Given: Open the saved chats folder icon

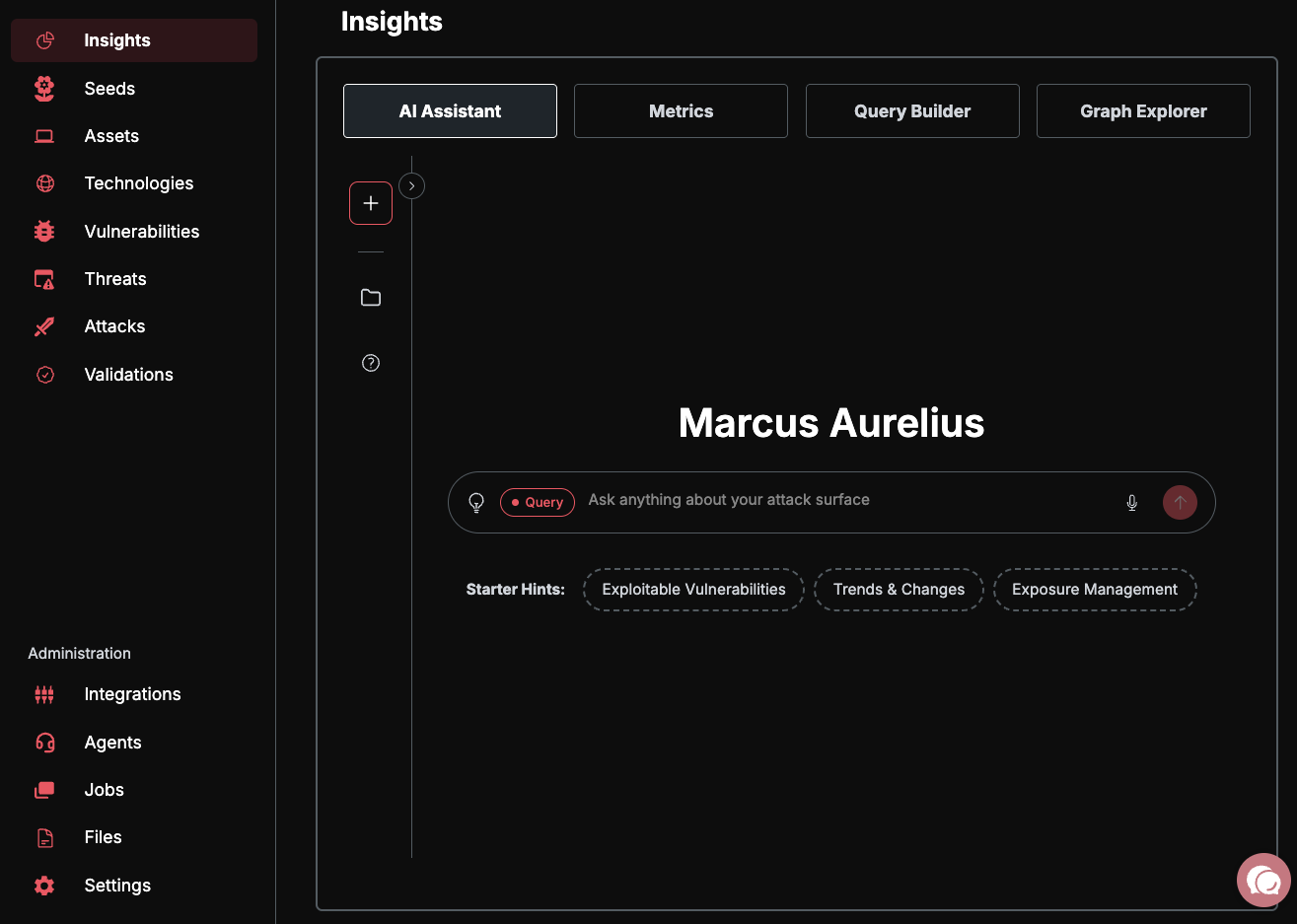Looking at the screenshot, I should pyautogui.click(x=371, y=298).
